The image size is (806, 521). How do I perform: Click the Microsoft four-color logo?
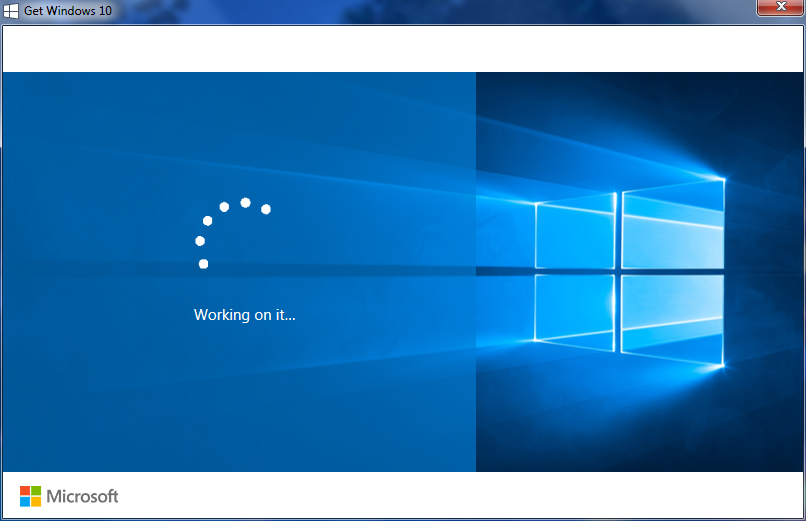30,496
